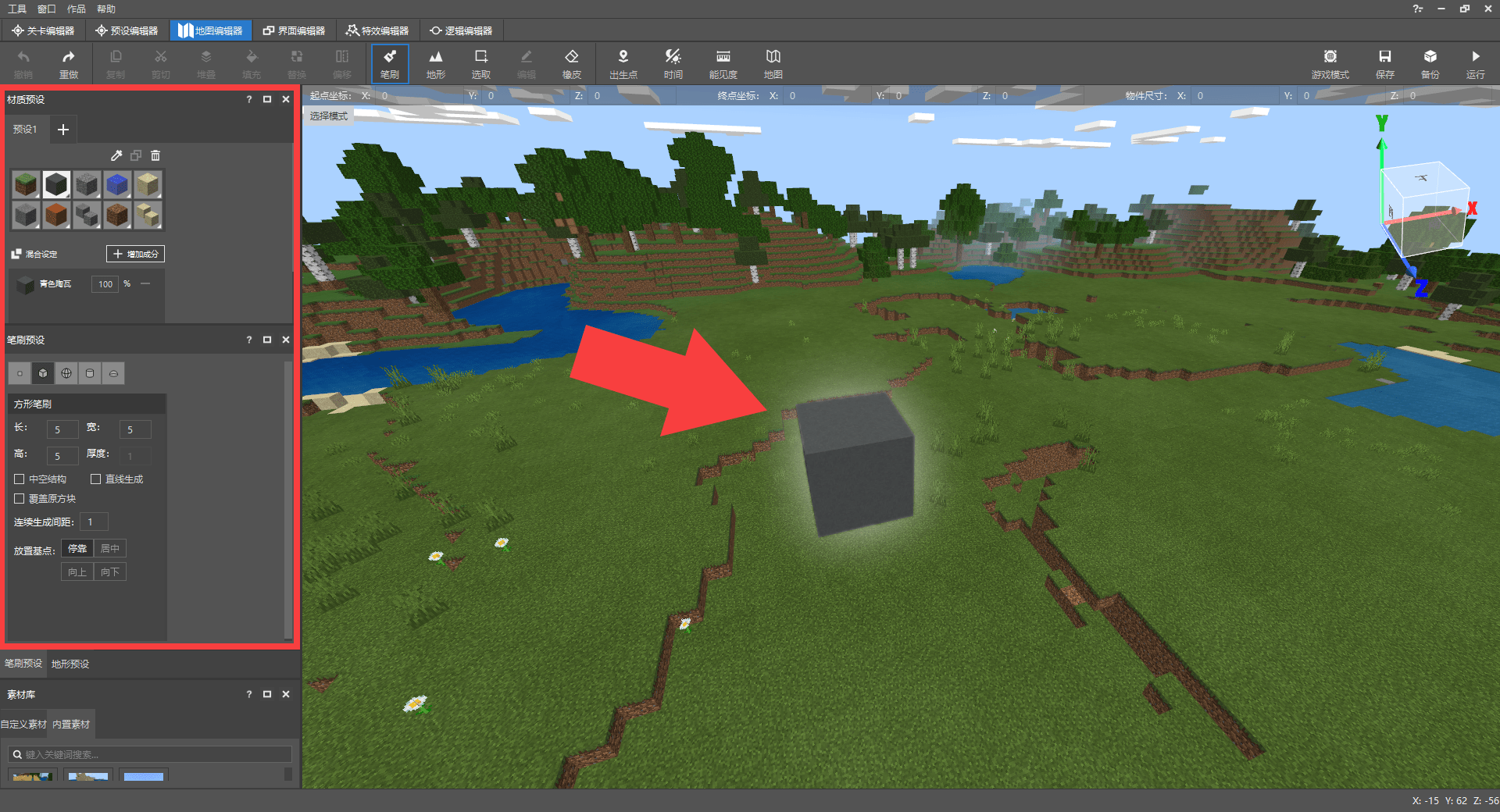Enable the 中空结构 checkbox
Image resolution: width=1500 pixels, height=812 pixels.
click(20, 479)
